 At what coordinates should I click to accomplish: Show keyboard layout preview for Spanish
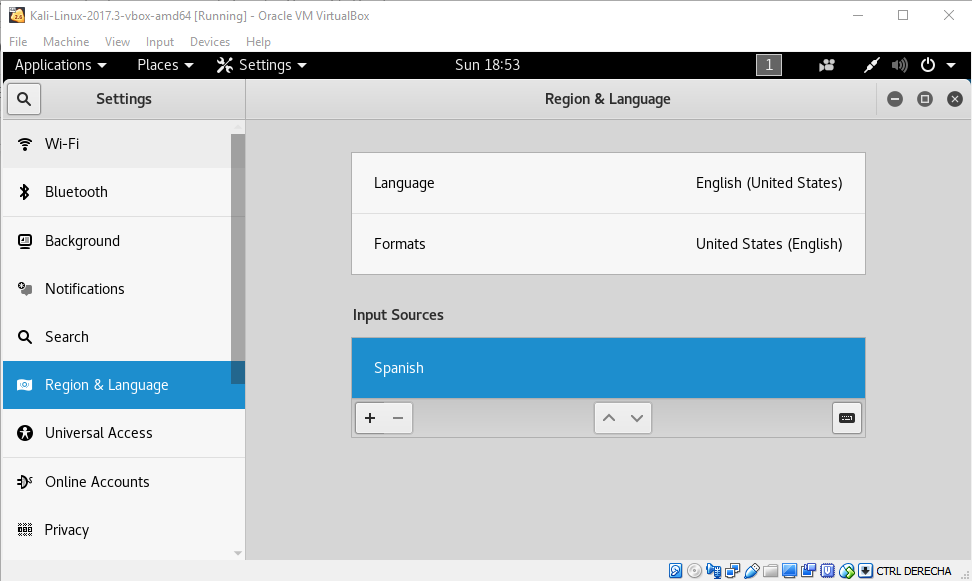(846, 418)
